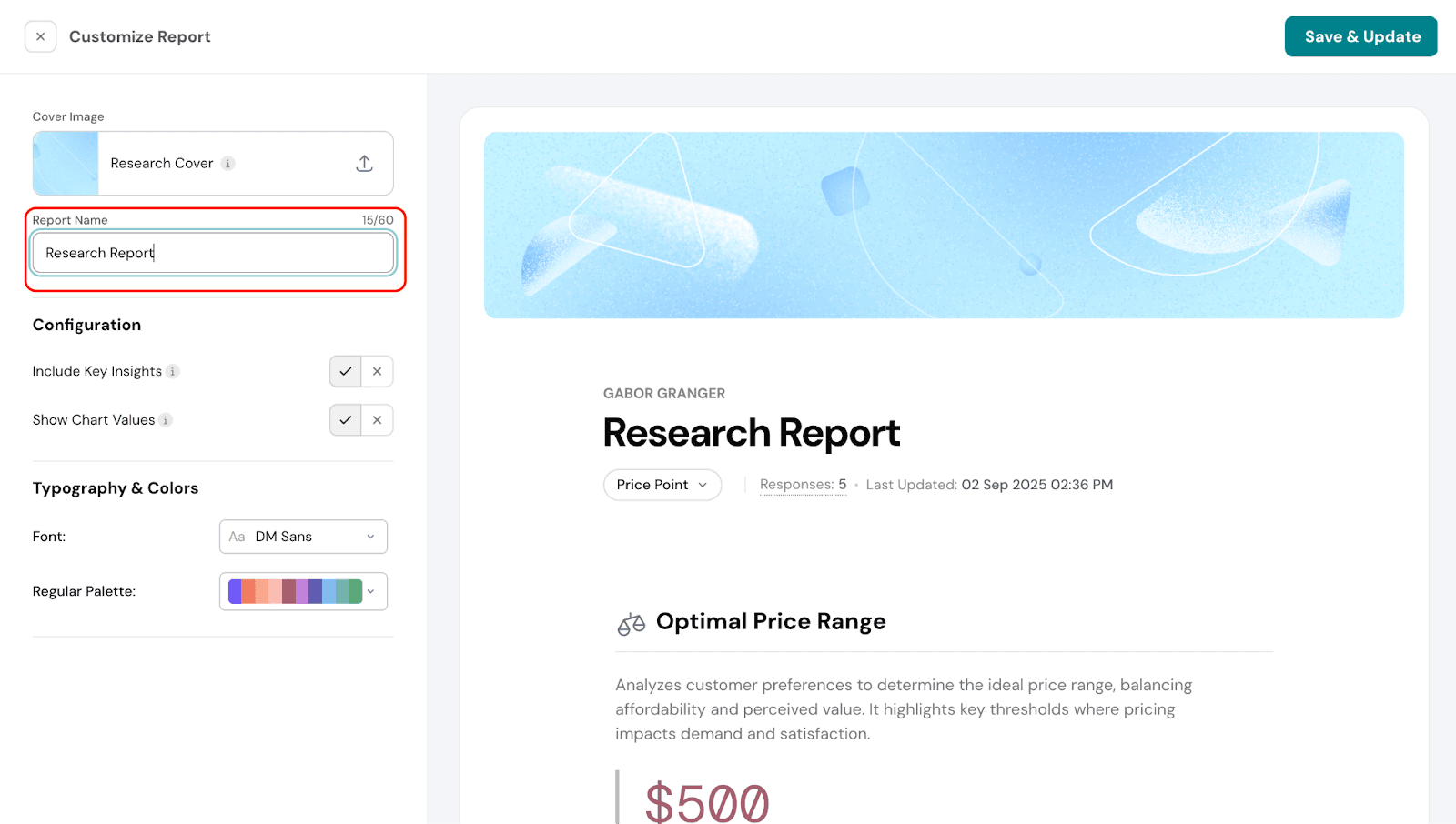Expand the Regular Palette color dropdown

point(370,591)
